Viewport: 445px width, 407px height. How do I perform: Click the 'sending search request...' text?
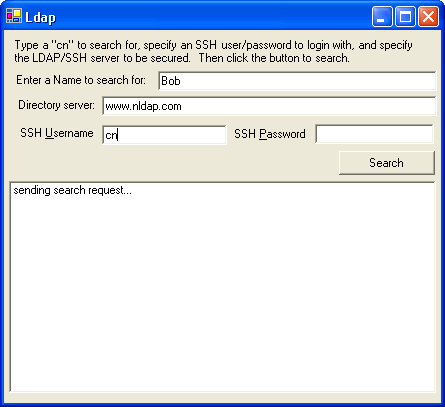pyautogui.click(x=73, y=190)
